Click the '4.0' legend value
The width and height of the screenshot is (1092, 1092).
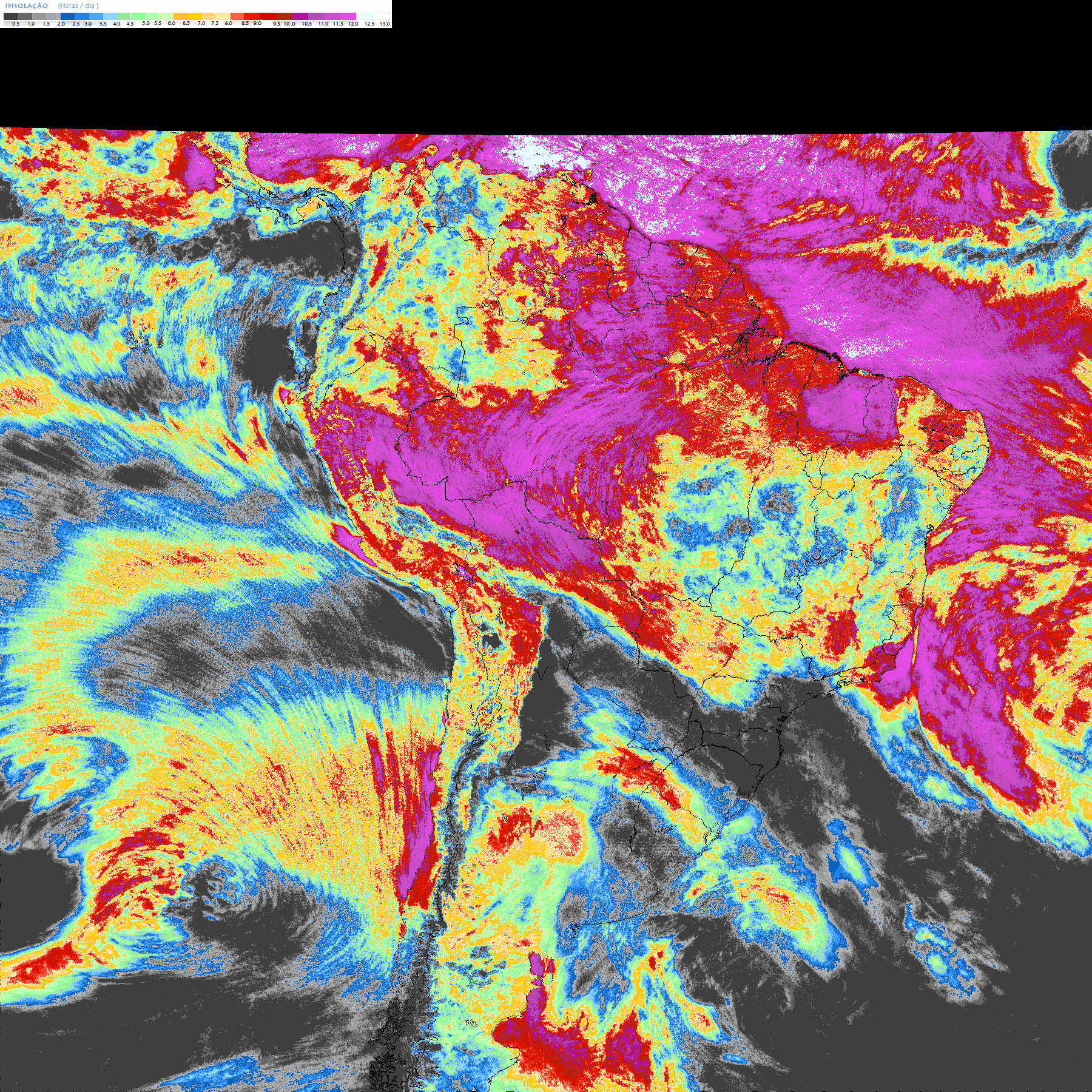tap(116, 24)
